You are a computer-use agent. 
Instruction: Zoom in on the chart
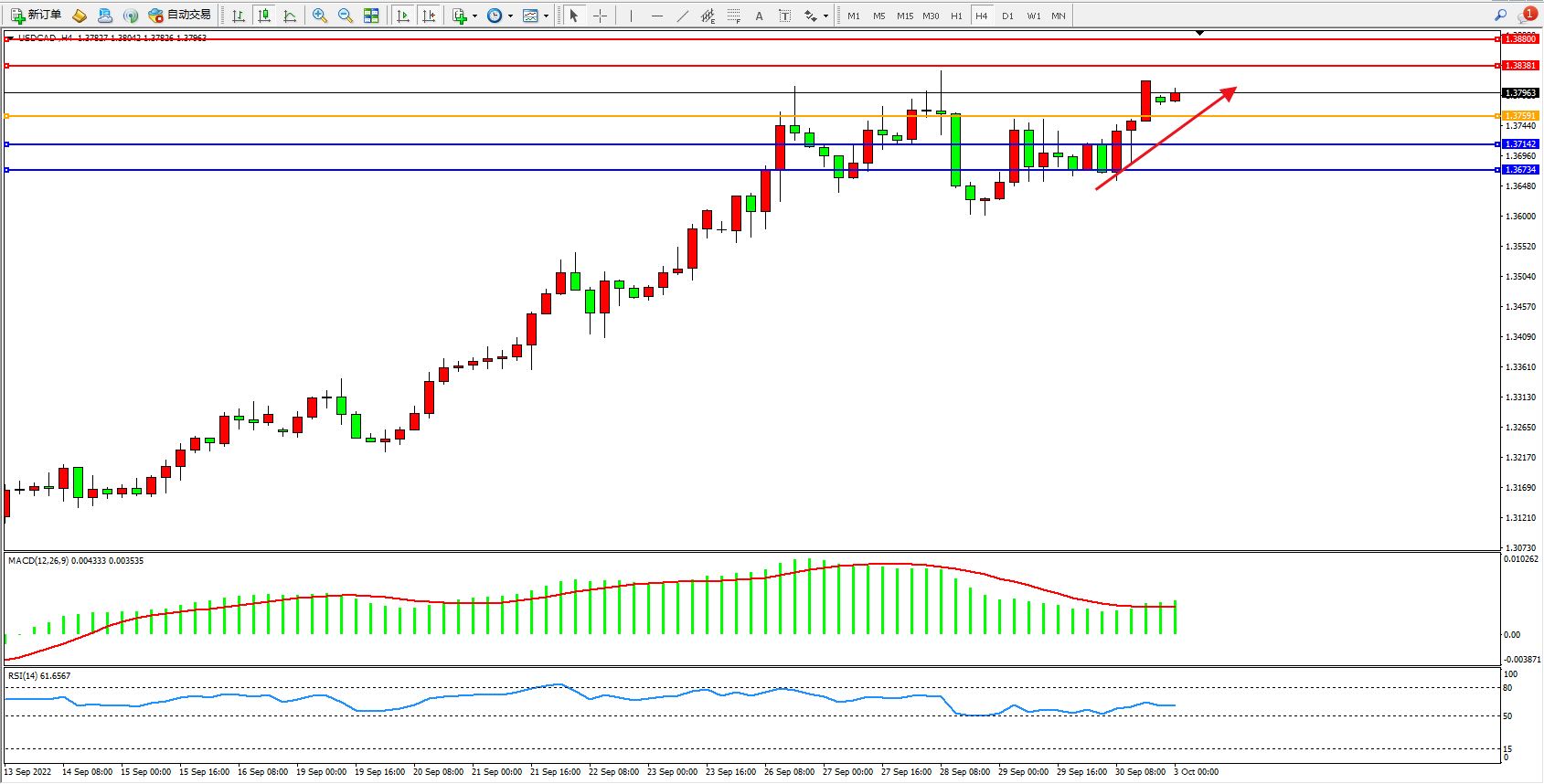[320, 16]
